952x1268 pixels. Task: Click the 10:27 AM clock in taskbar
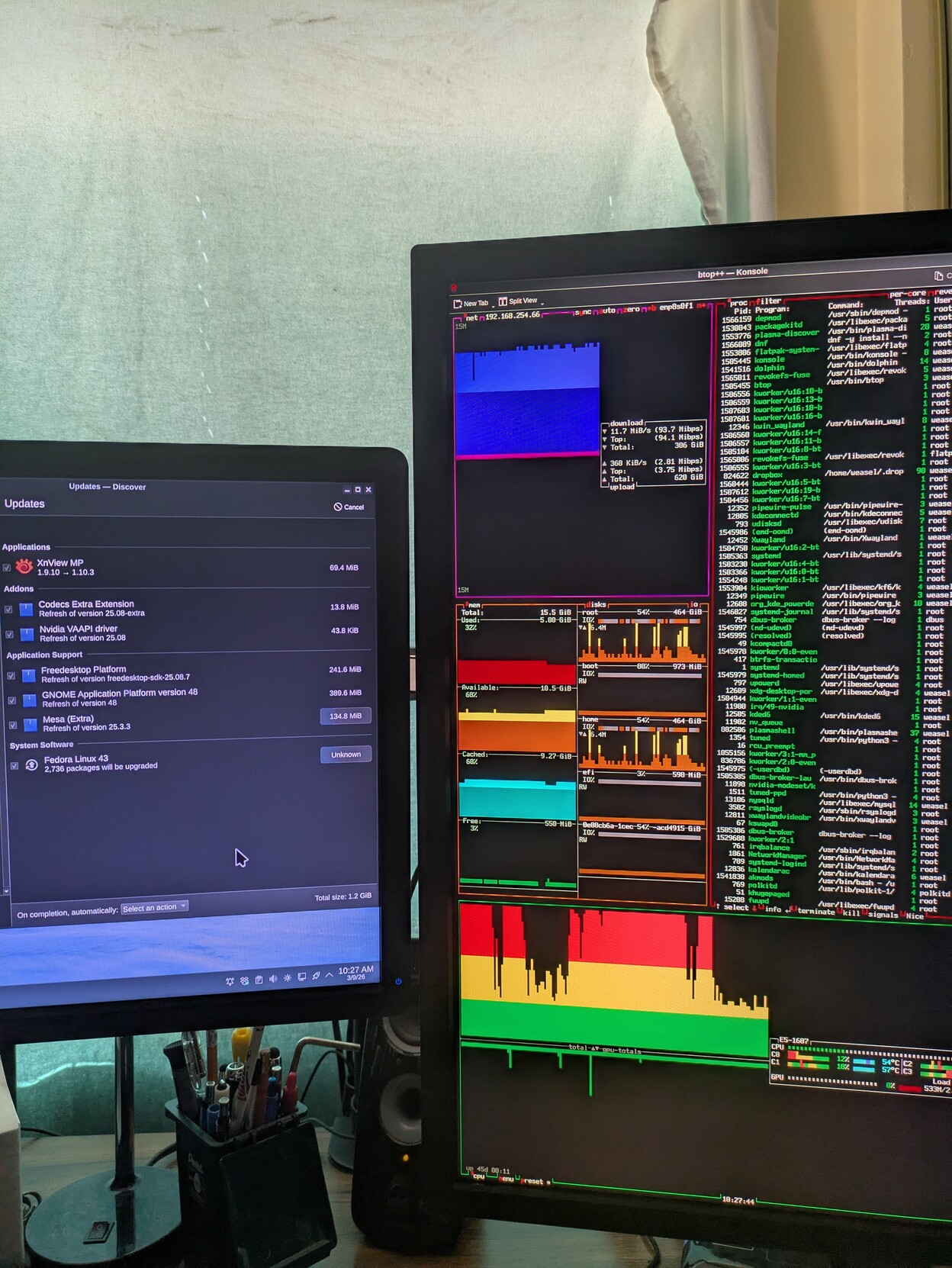click(x=355, y=972)
